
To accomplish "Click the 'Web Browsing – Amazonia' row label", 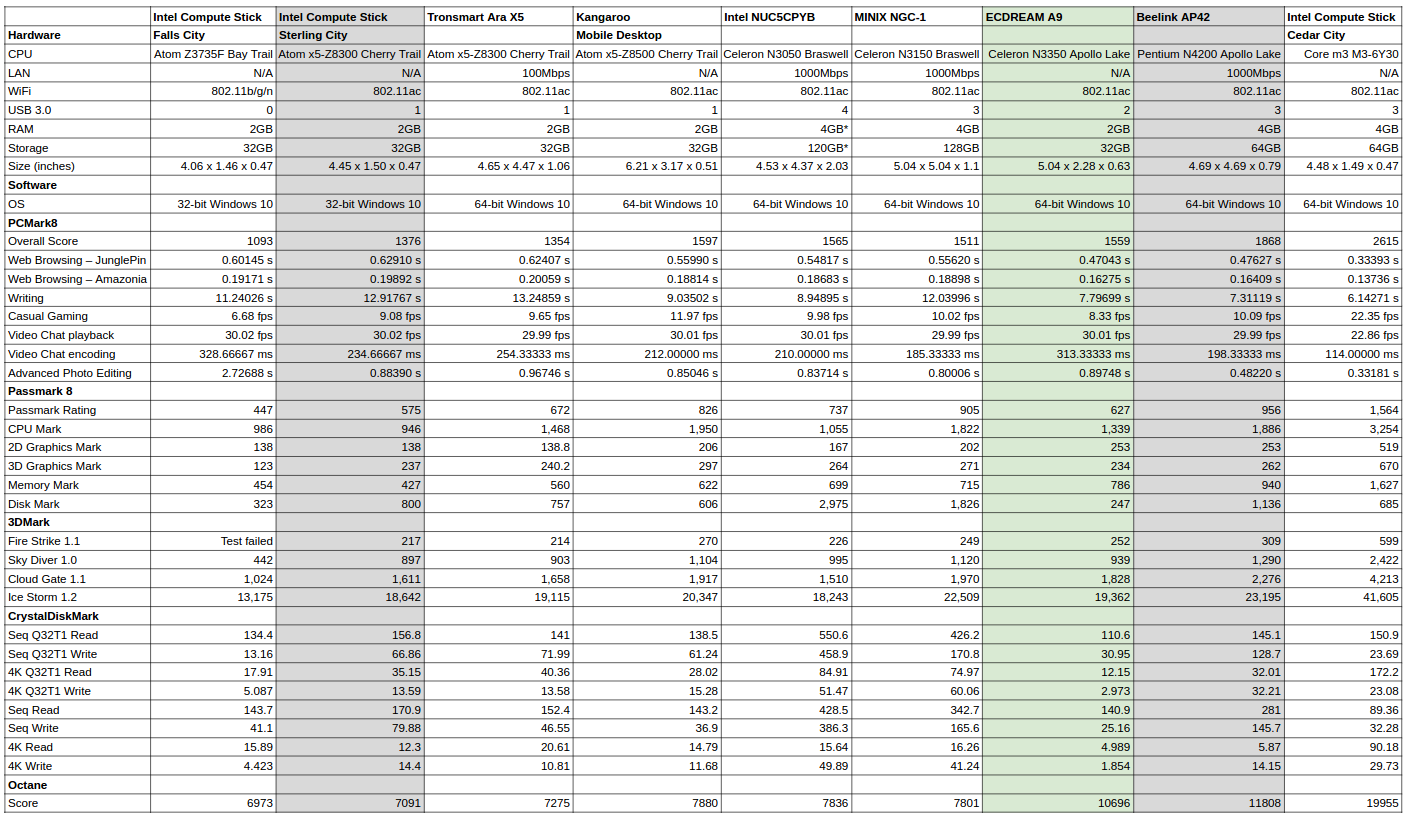I will tap(78, 279).
